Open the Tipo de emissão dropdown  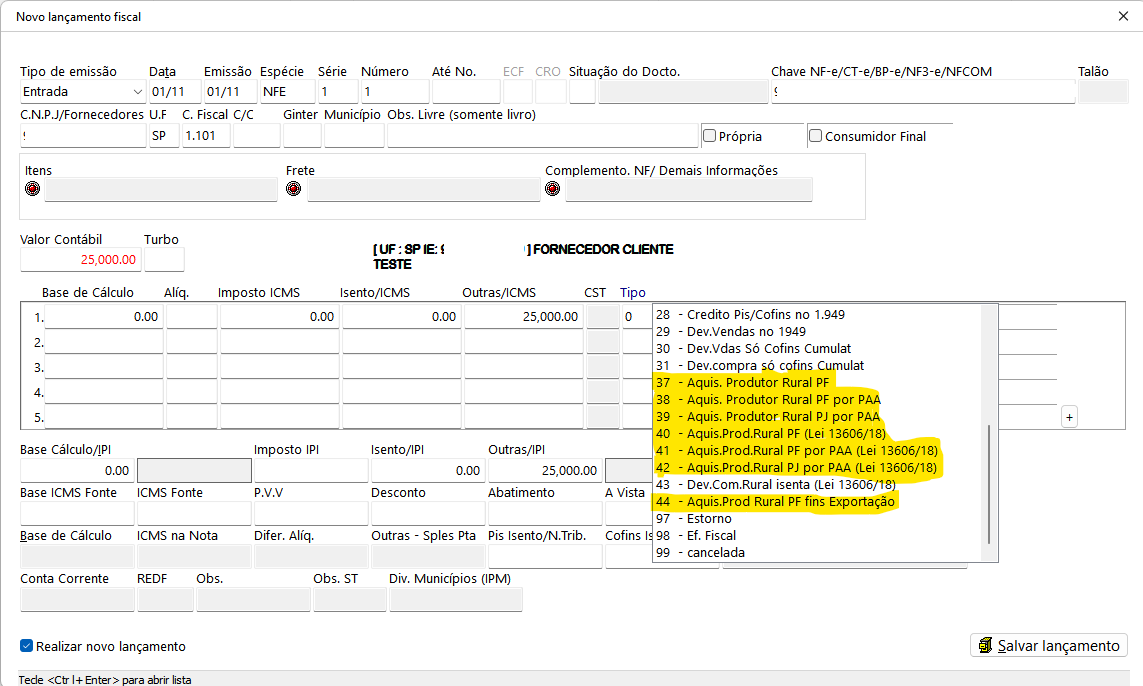(137, 92)
